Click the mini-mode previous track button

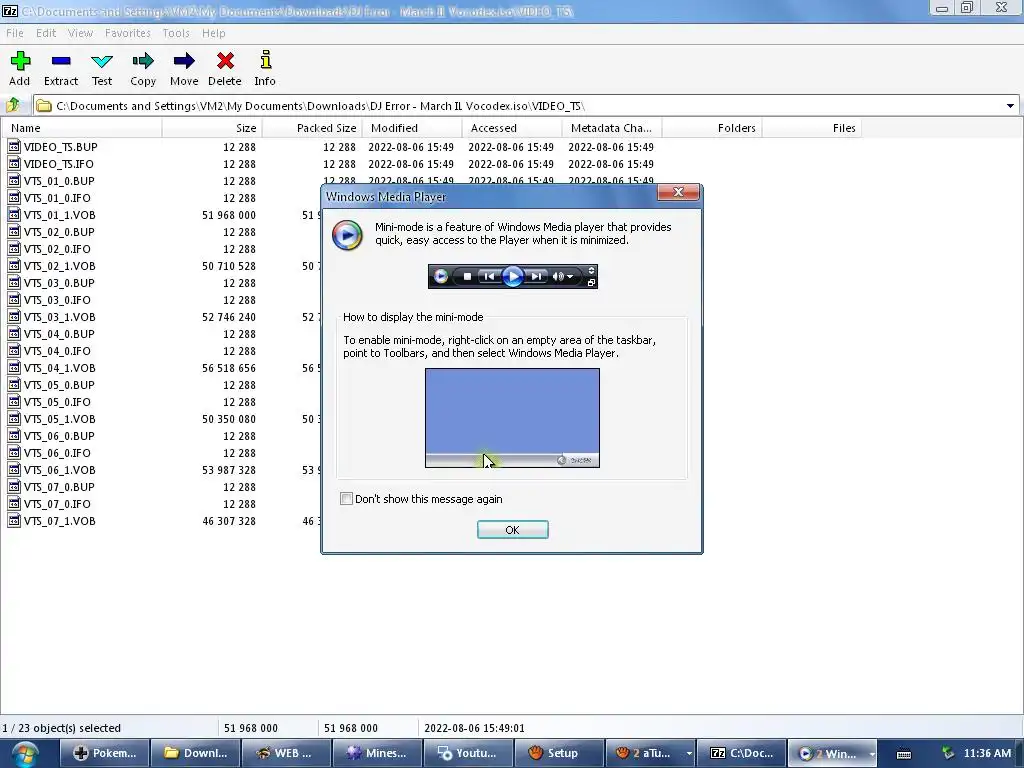coord(488,277)
